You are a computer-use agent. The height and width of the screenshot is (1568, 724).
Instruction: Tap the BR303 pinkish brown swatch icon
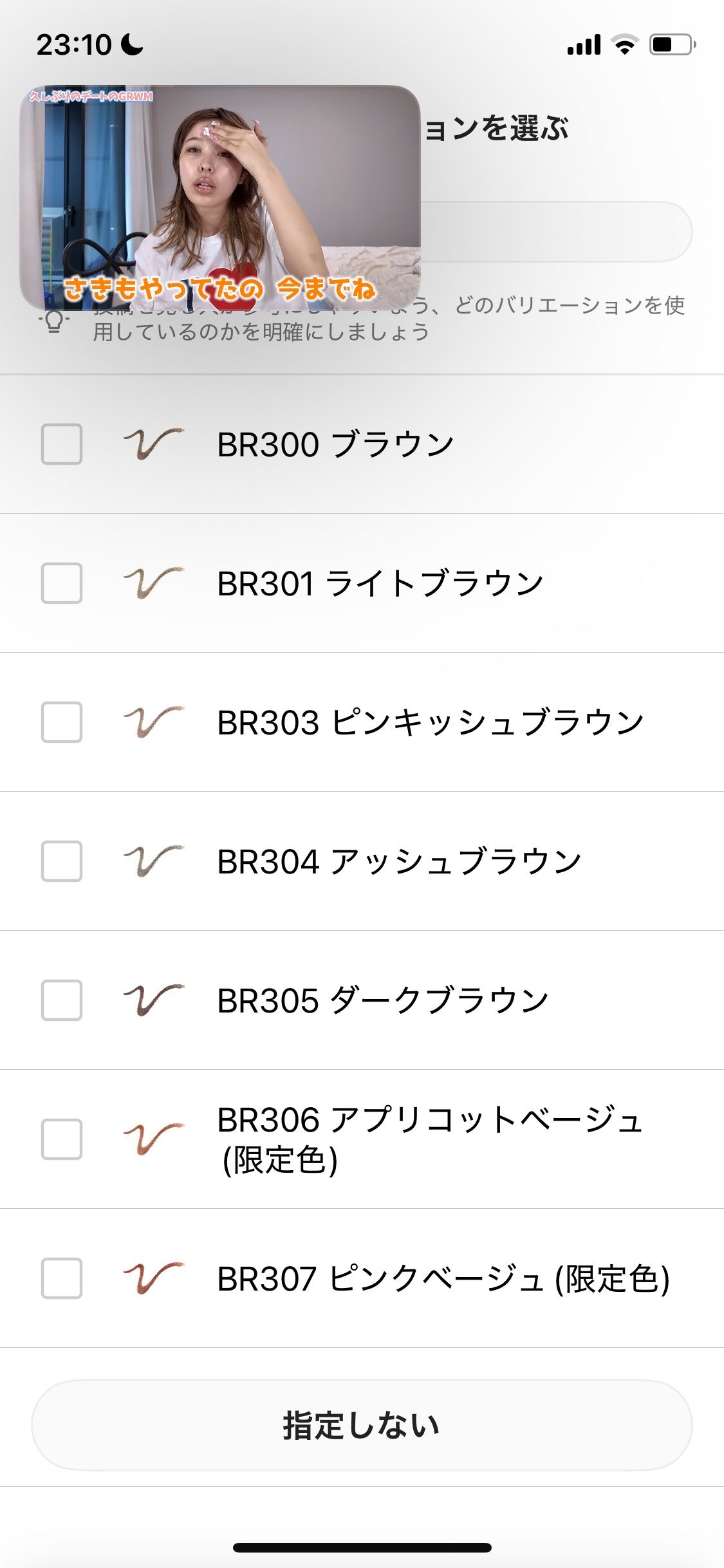pos(153,722)
